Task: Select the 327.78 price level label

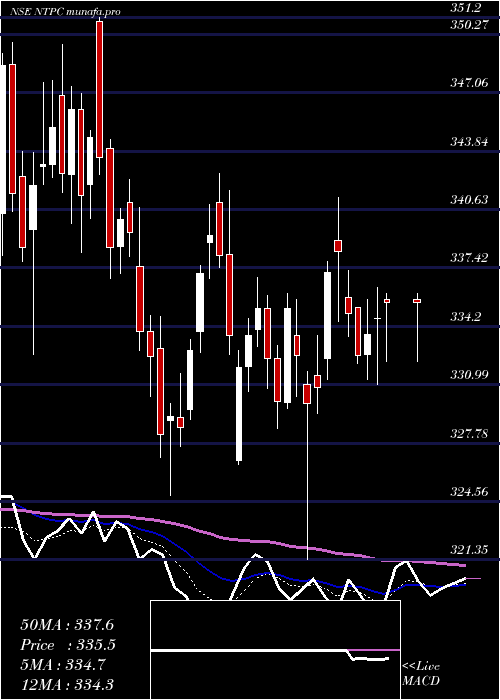Action: (469, 434)
